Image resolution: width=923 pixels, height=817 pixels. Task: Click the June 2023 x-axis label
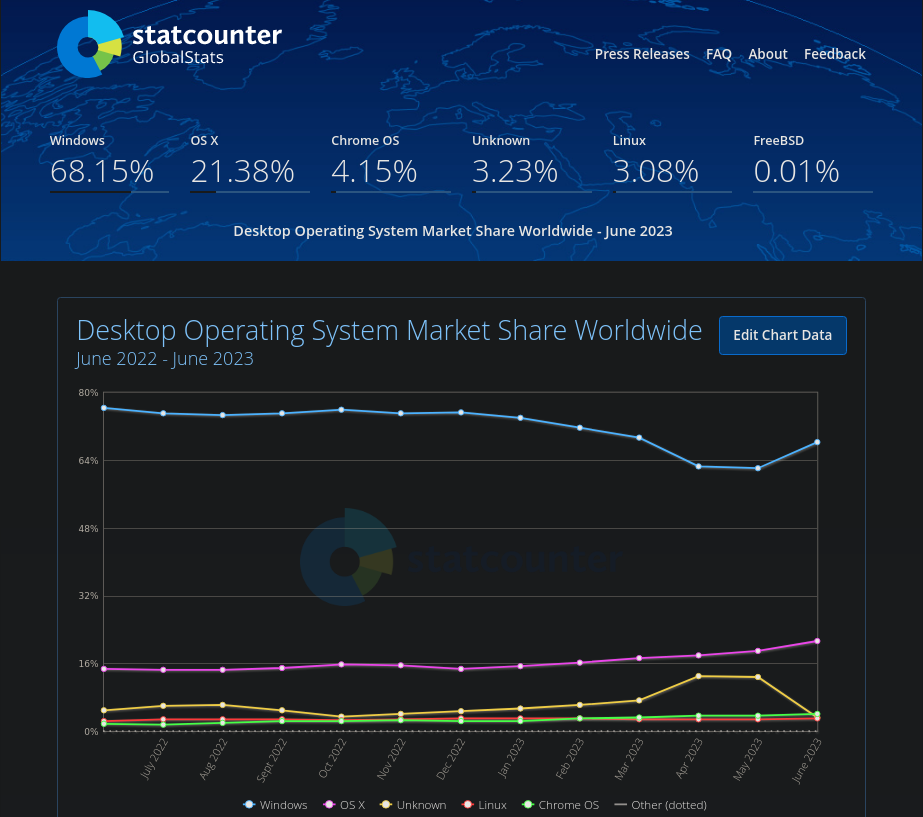point(807,760)
